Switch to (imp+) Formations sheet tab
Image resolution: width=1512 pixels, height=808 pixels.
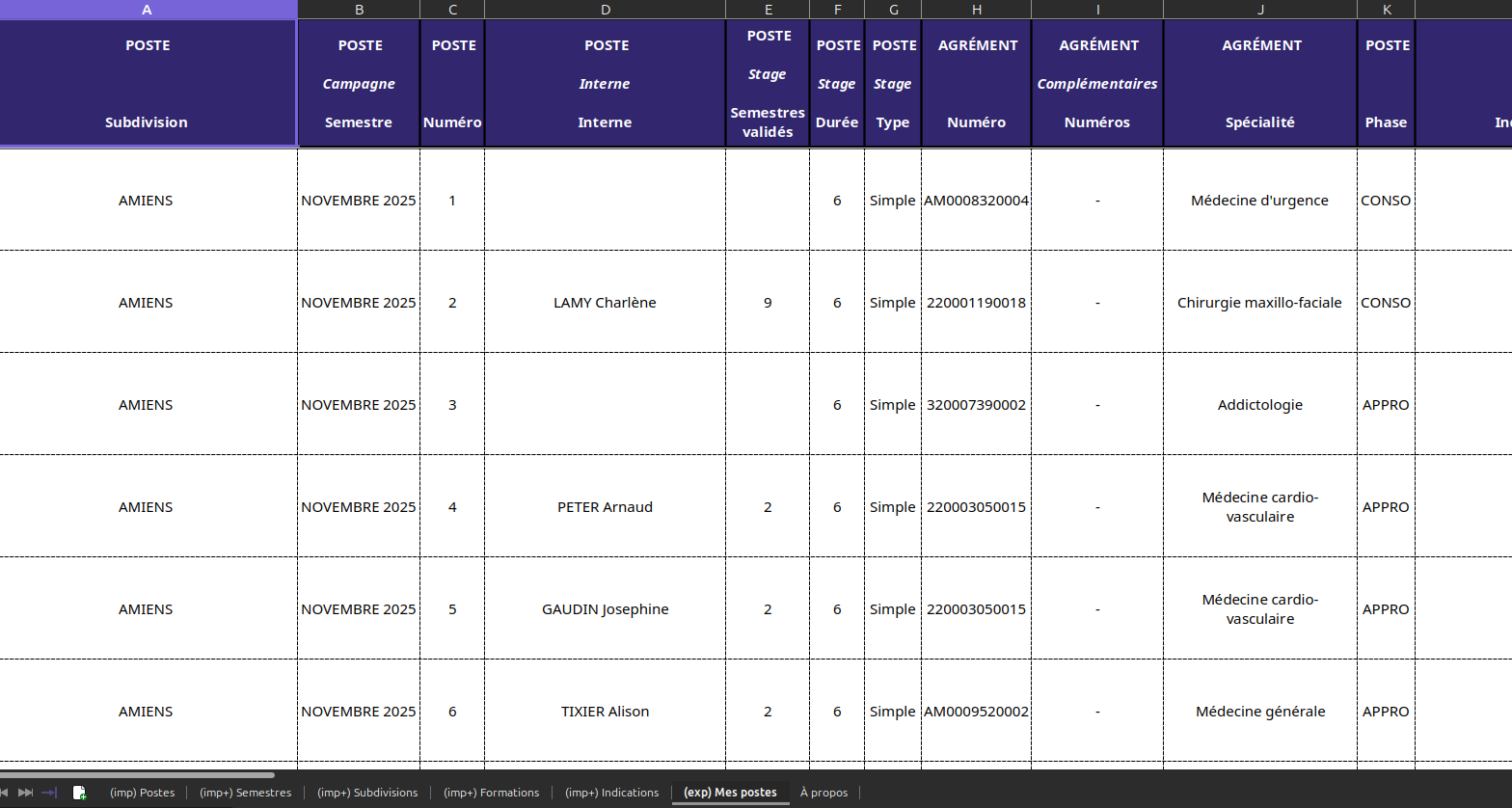491,793
